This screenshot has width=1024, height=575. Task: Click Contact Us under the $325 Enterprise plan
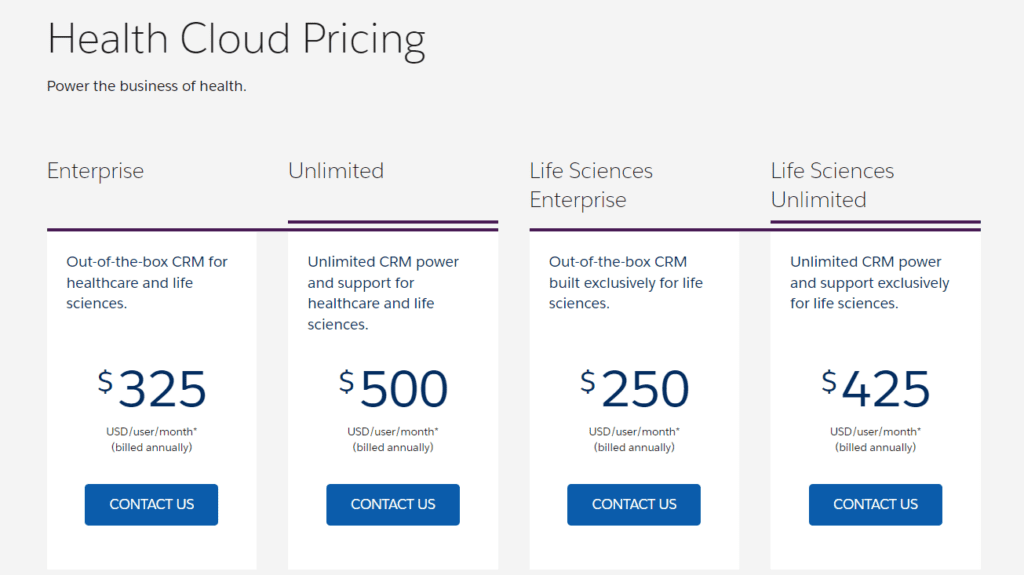[x=151, y=504]
